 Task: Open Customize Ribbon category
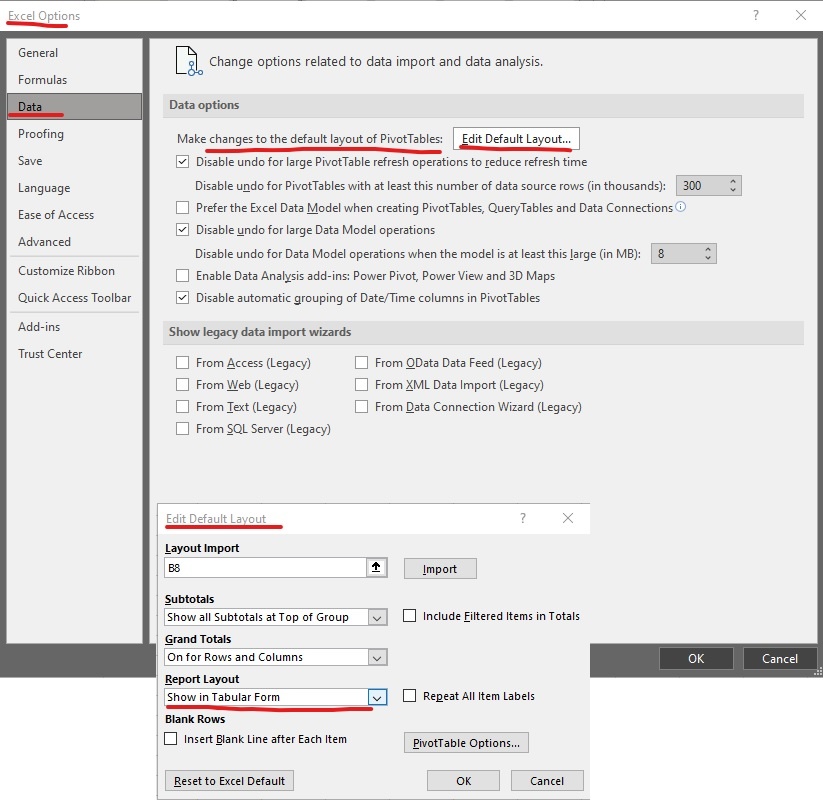(74, 271)
